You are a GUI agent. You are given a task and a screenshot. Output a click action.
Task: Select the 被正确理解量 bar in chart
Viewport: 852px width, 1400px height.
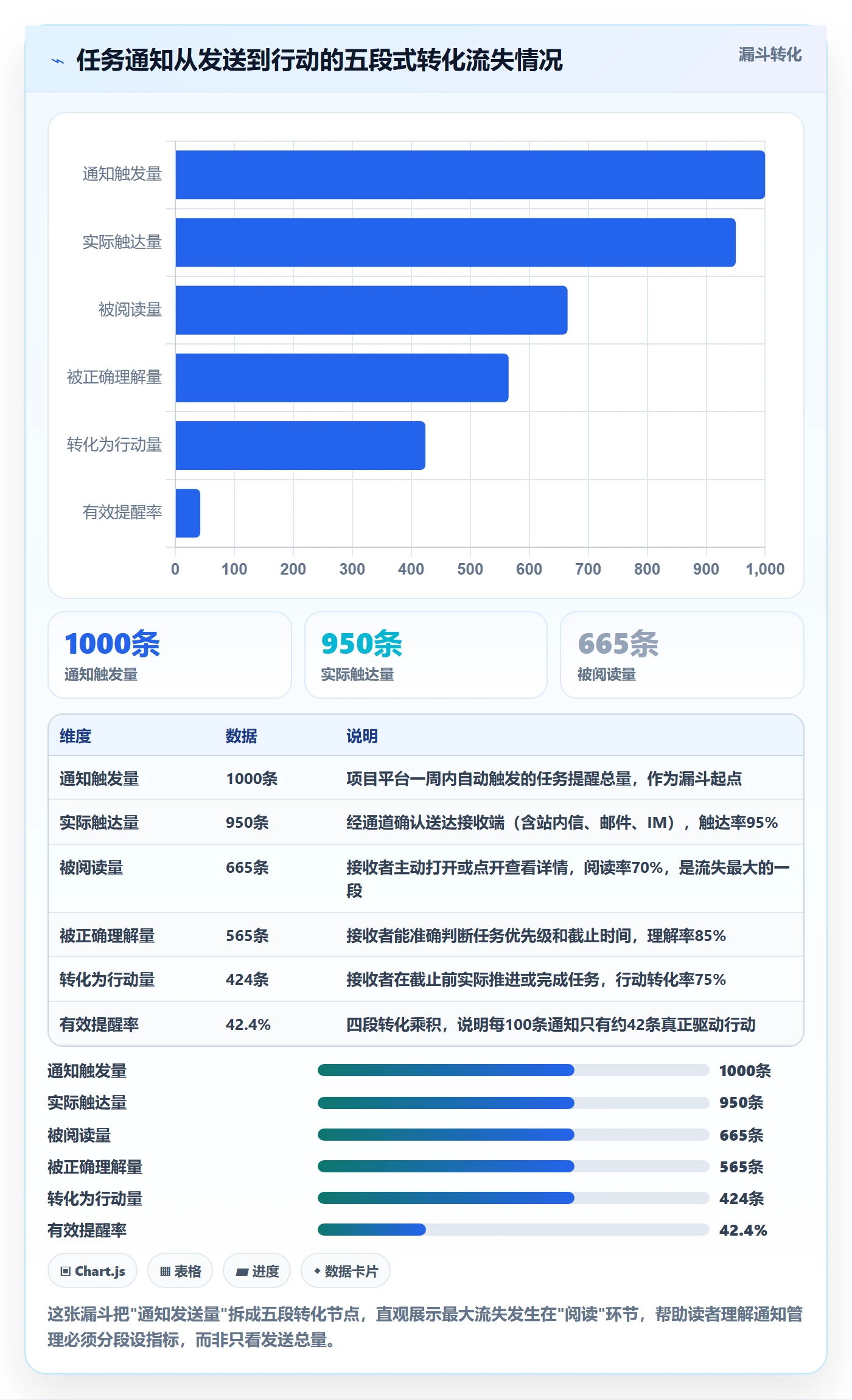coord(342,377)
